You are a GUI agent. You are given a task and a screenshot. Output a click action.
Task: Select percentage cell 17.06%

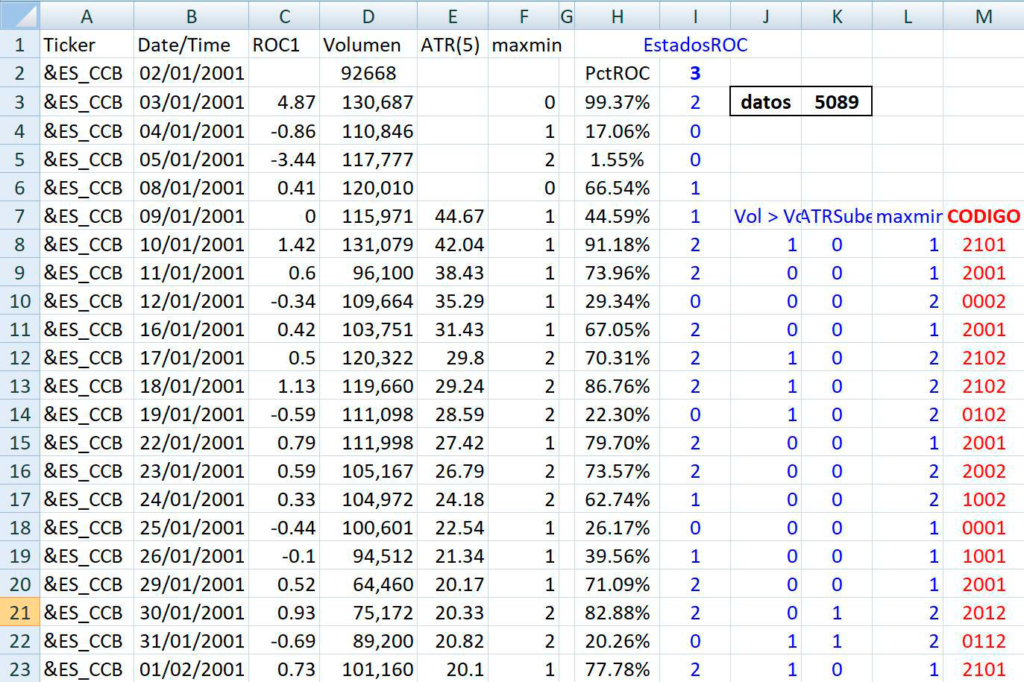tap(617, 131)
